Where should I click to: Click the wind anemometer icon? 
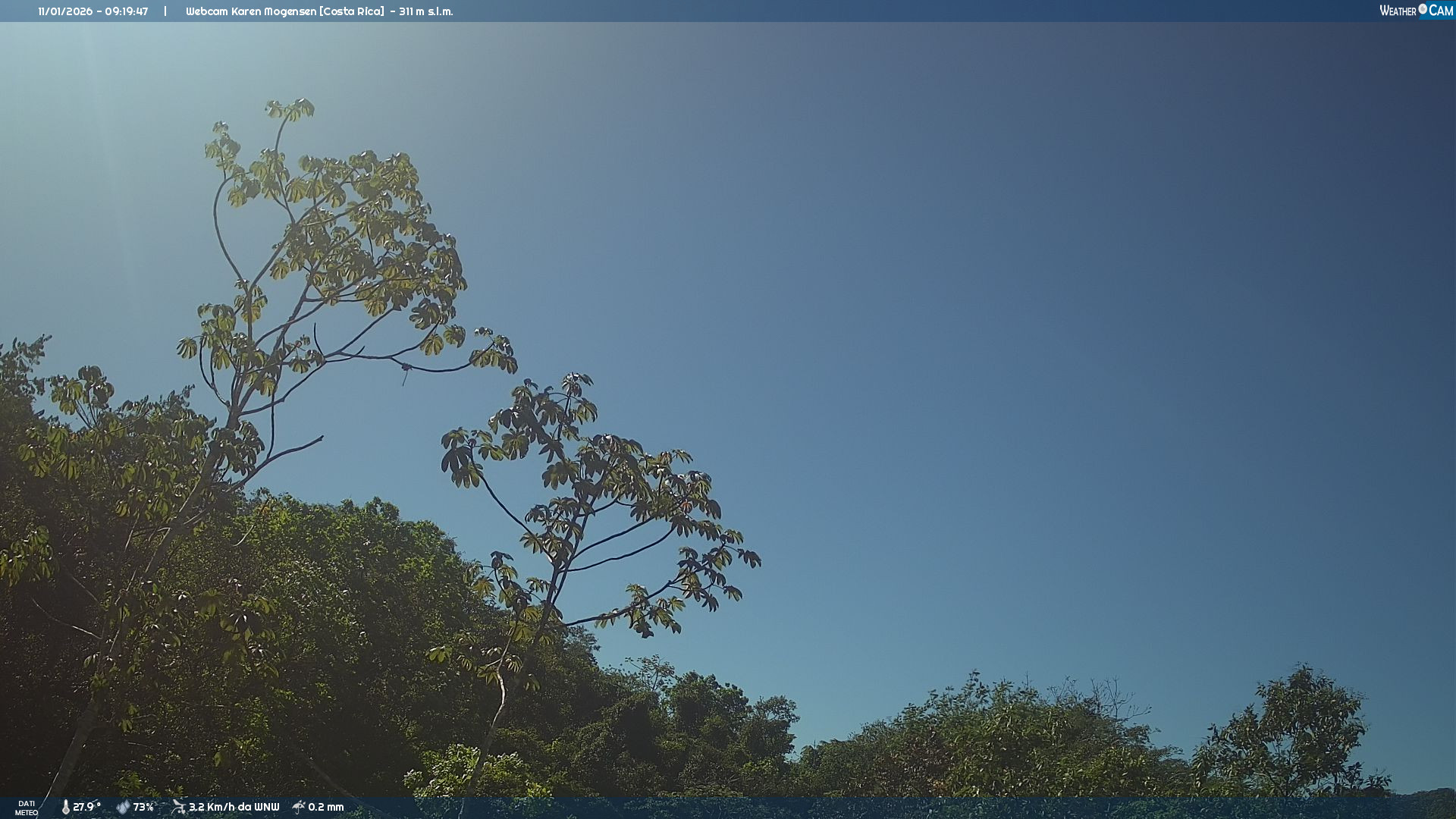pyautogui.click(x=178, y=806)
